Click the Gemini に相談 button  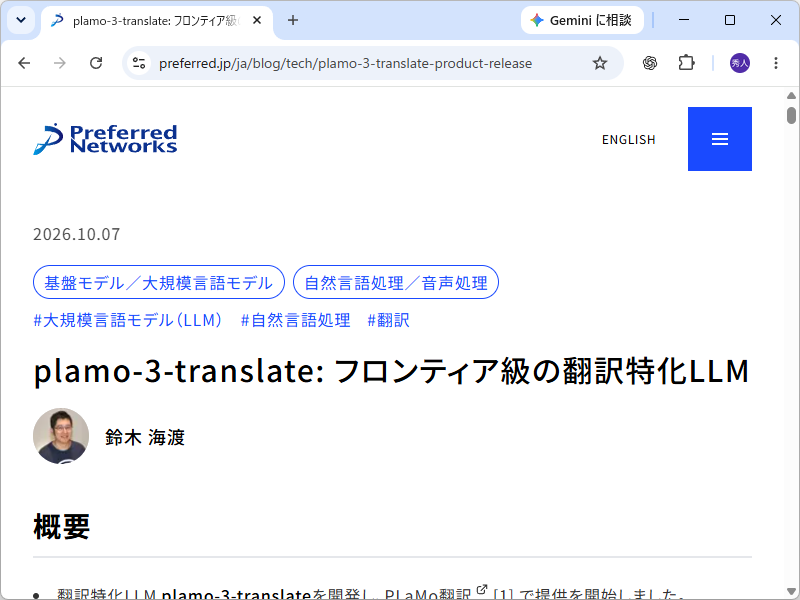582,20
